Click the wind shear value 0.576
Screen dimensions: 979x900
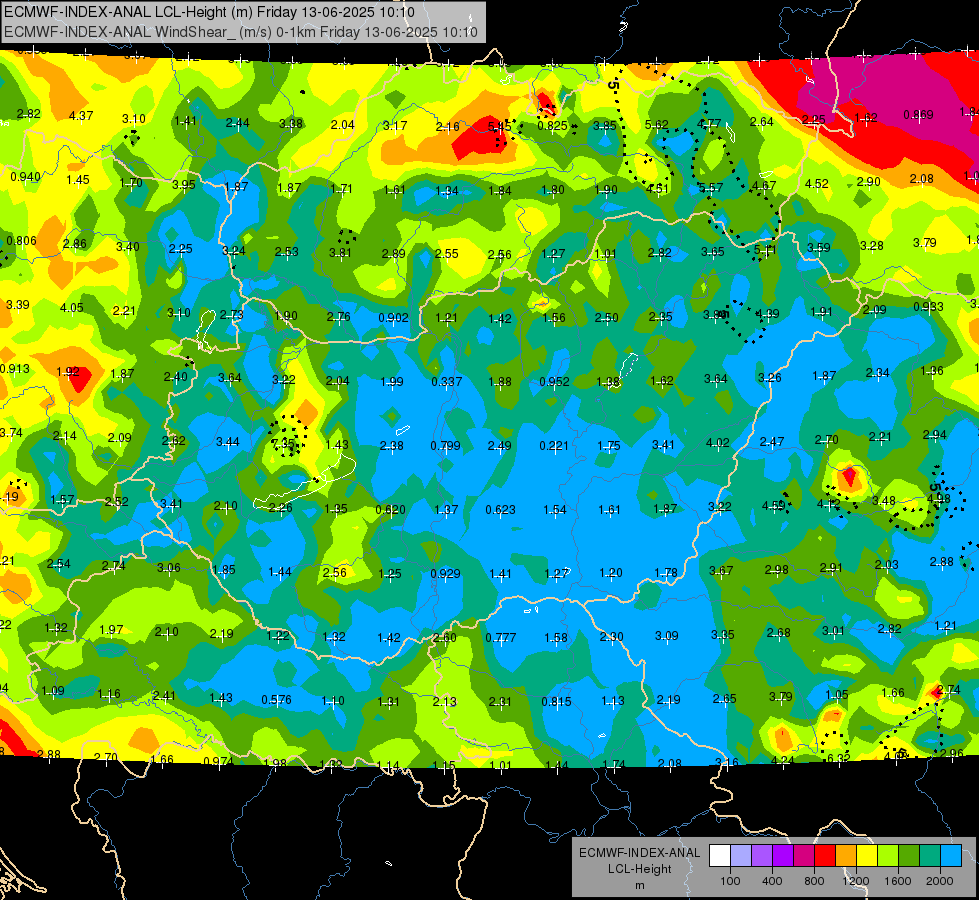(277, 700)
